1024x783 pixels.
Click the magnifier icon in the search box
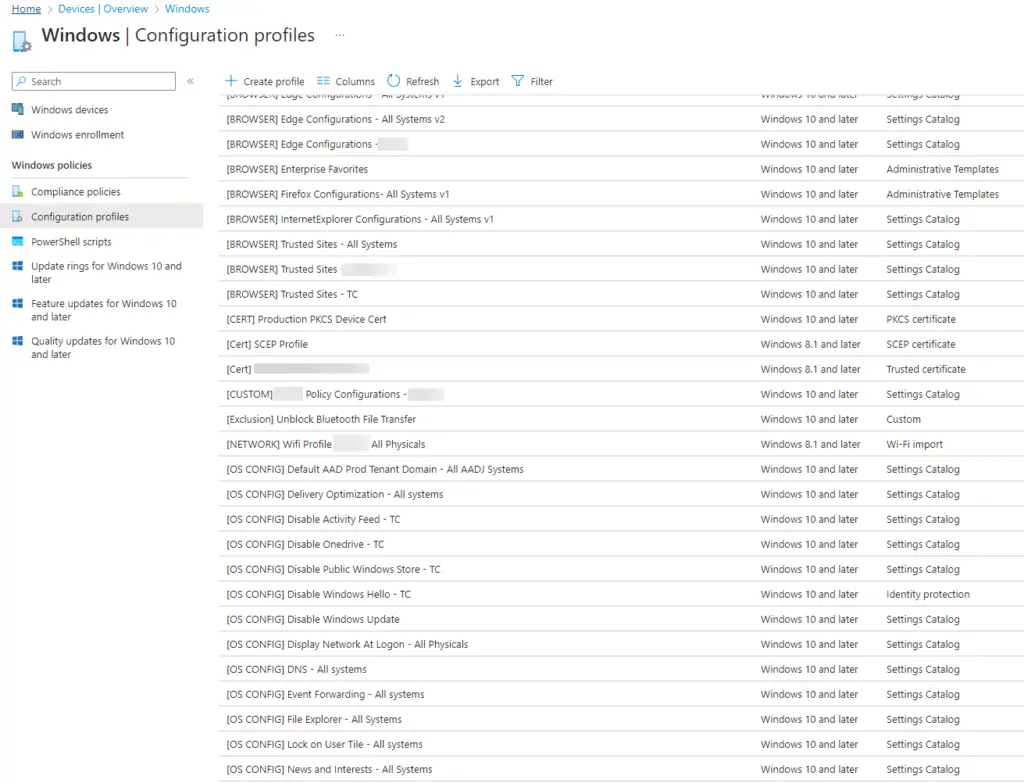22,81
